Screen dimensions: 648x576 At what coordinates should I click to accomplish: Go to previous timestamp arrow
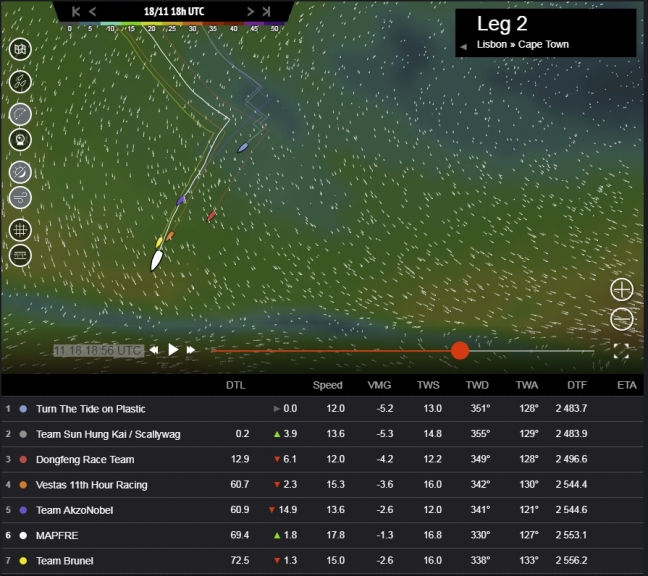[x=93, y=12]
